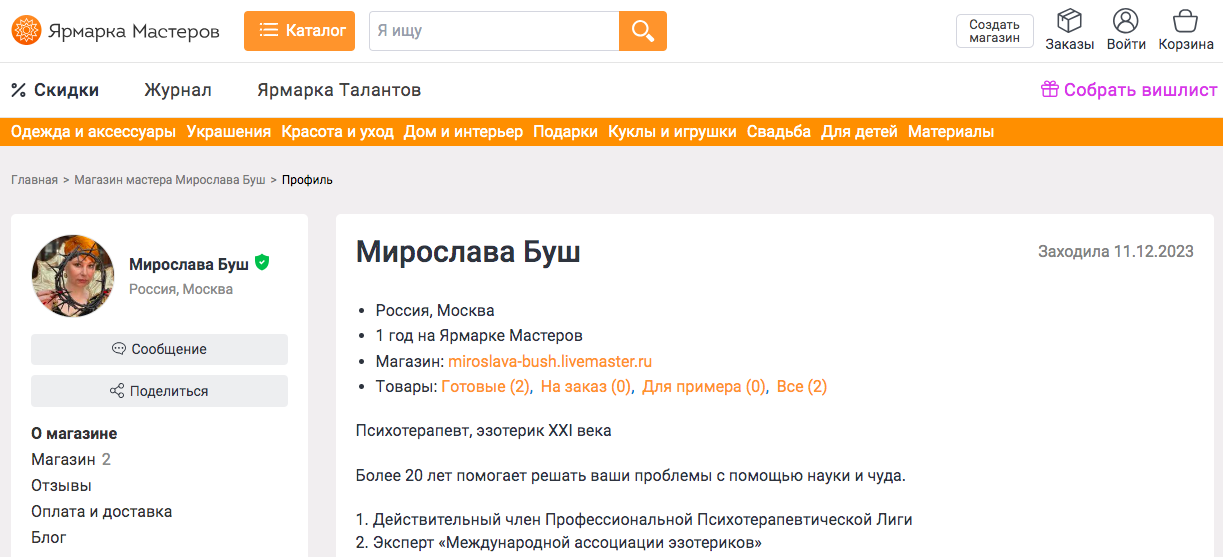Image resolution: width=1223 pixels, height=557 pixels.
Task: Submit search with magnifier icon
Action: coord(643,31)
